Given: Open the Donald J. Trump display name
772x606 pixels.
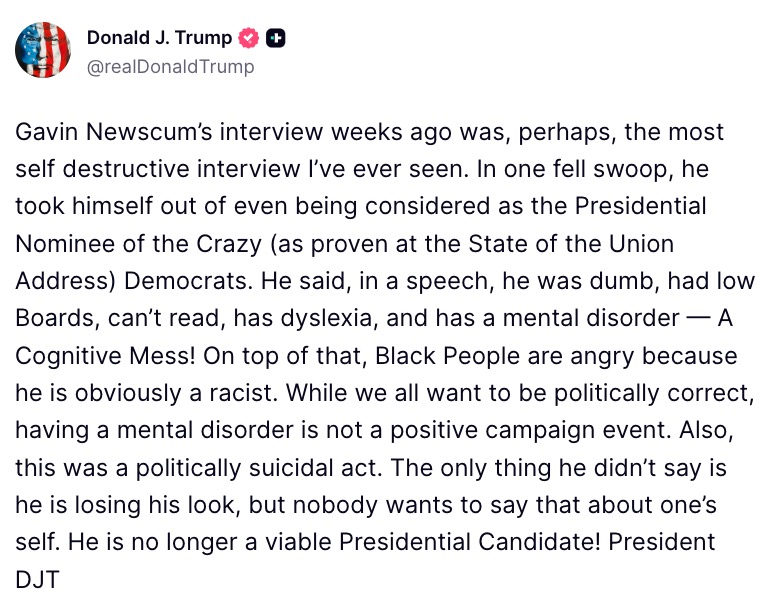Looking at the screenshot, I should click(x=159, y=38).
